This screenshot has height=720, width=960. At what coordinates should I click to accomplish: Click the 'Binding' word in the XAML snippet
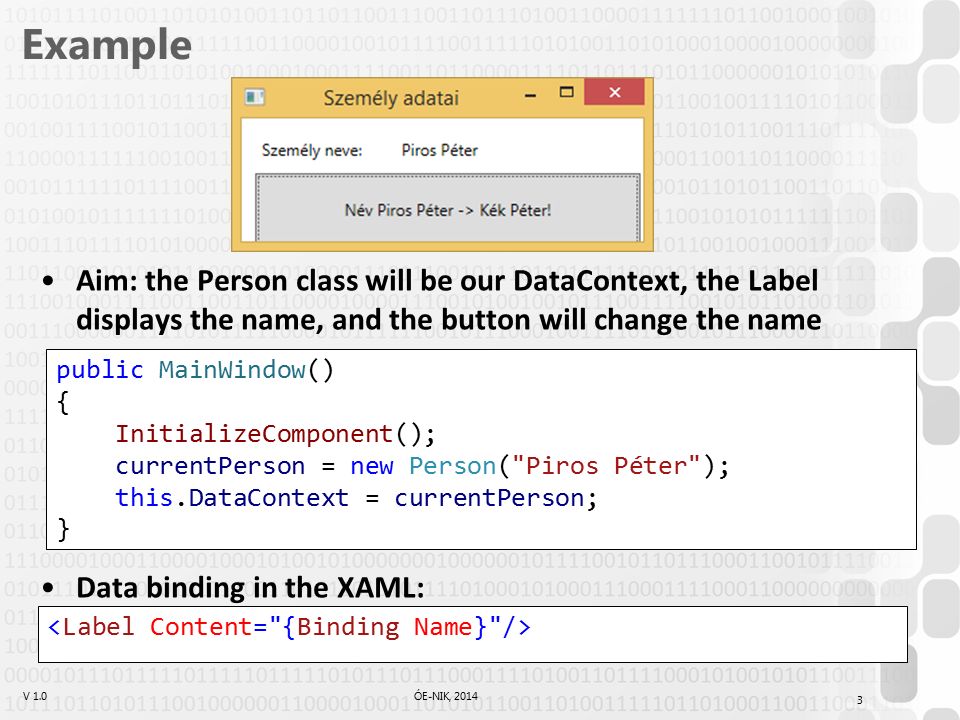[x=348, y=627]
